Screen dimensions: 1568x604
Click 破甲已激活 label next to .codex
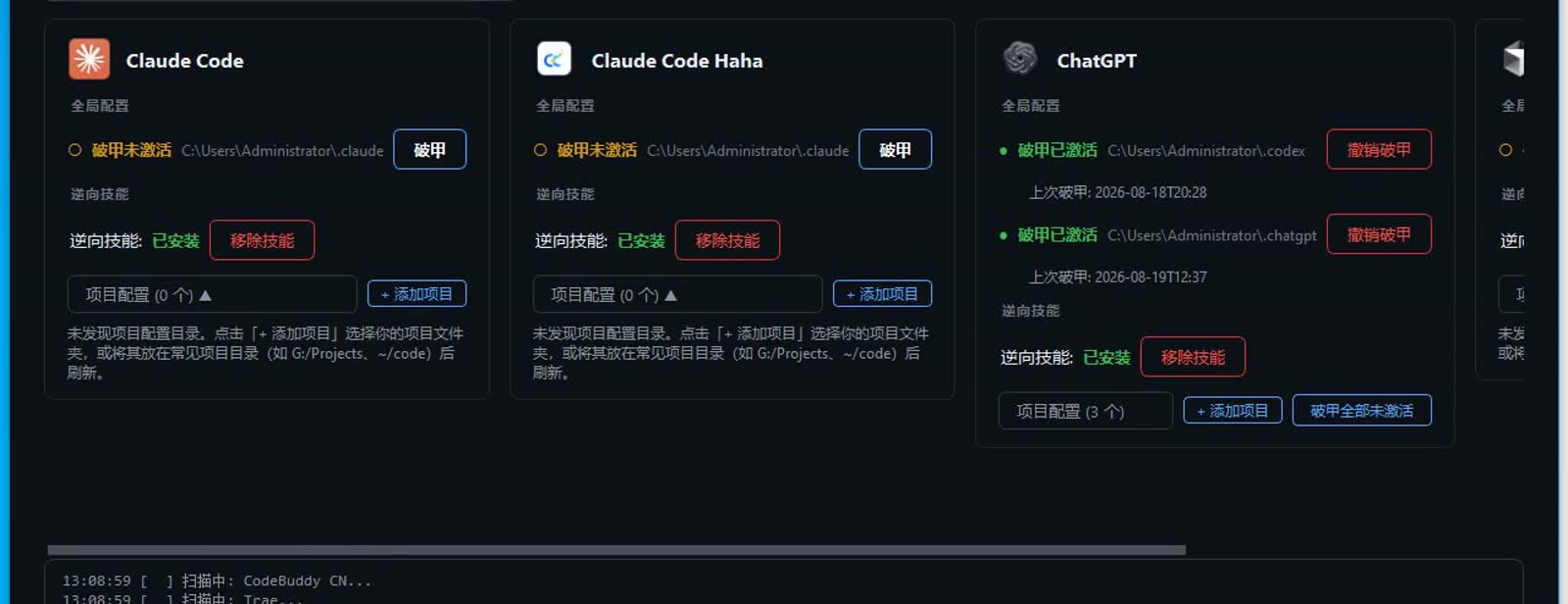click(x=1057, y=150)
